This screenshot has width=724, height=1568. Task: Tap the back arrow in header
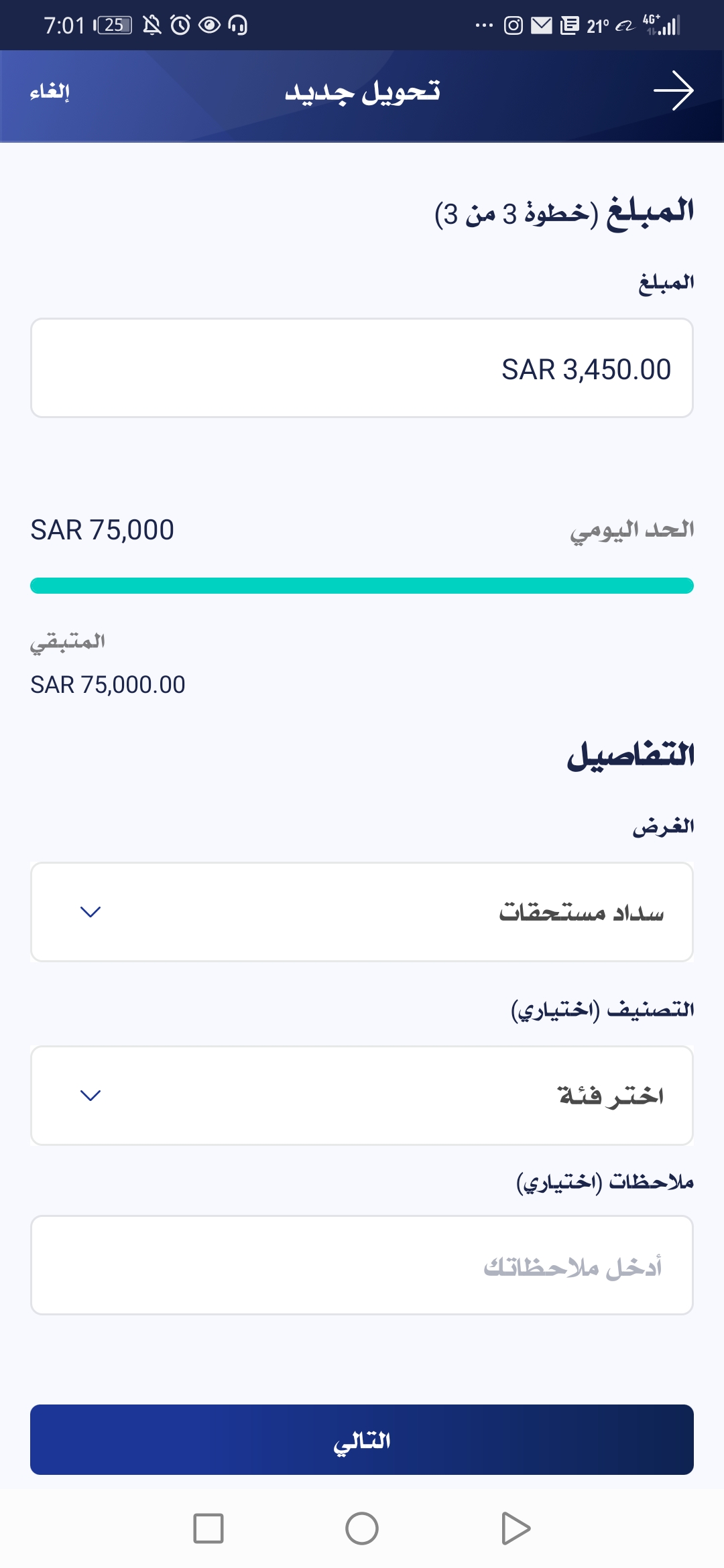[x=673, y=90]
